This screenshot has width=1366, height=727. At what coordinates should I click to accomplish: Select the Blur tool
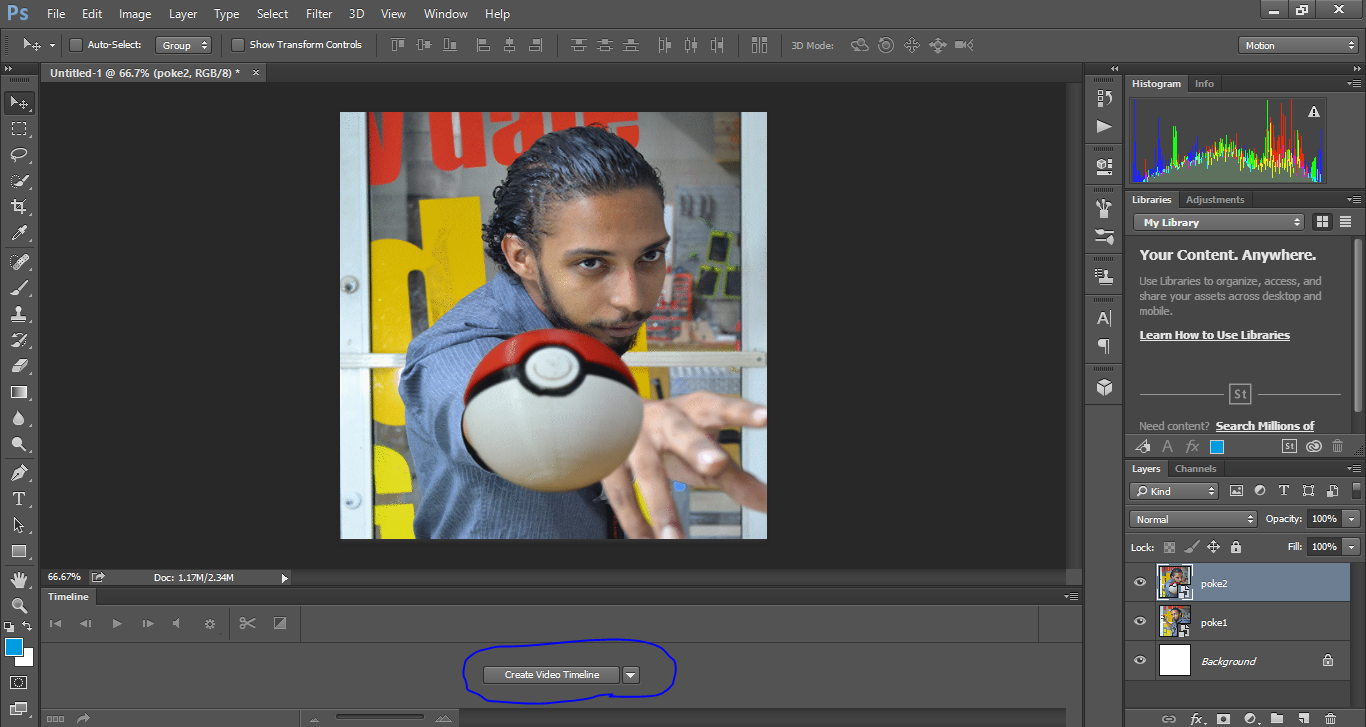19,418
